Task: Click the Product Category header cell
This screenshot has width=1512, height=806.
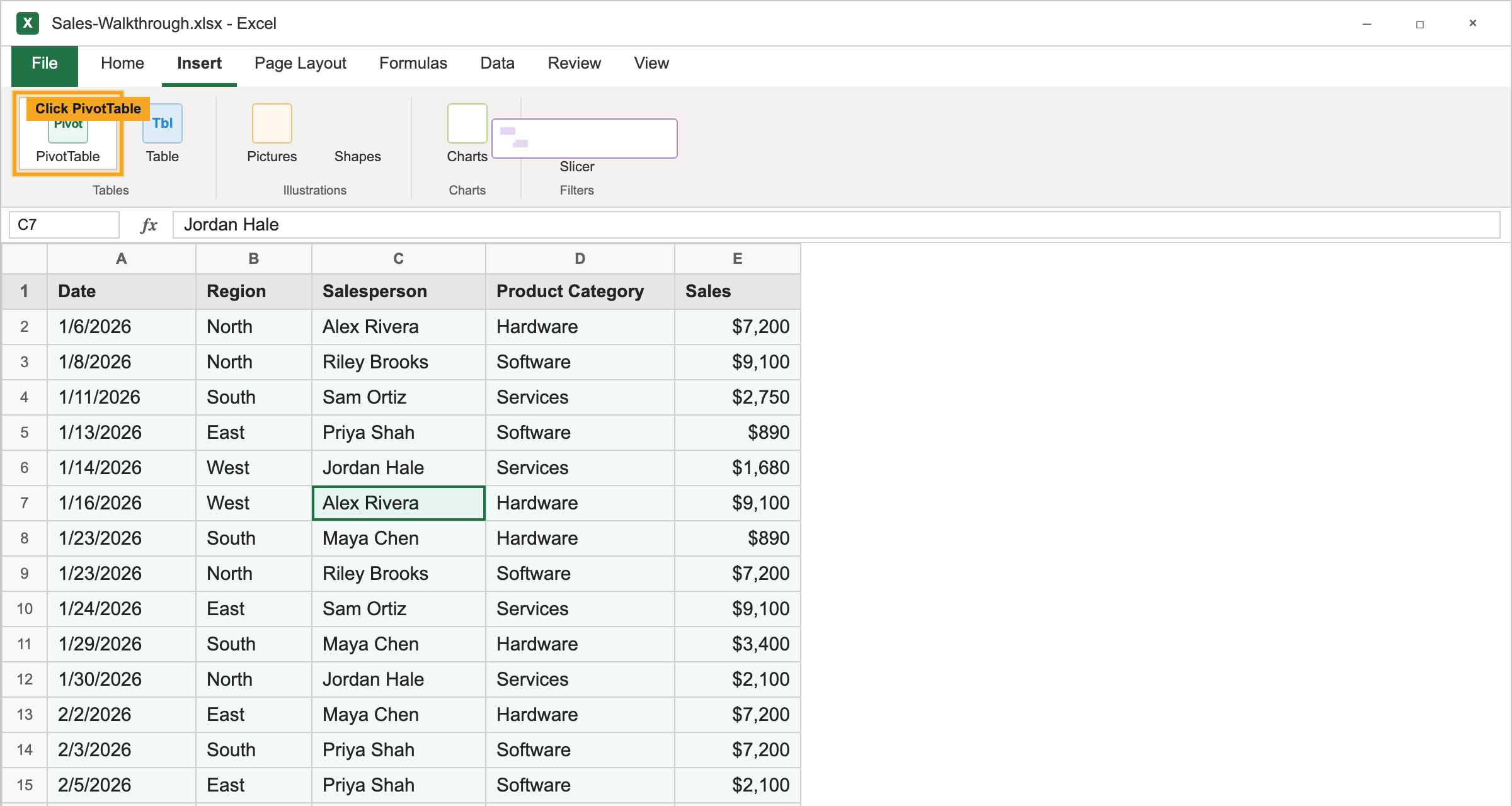Action: click(x=580, y=292)
